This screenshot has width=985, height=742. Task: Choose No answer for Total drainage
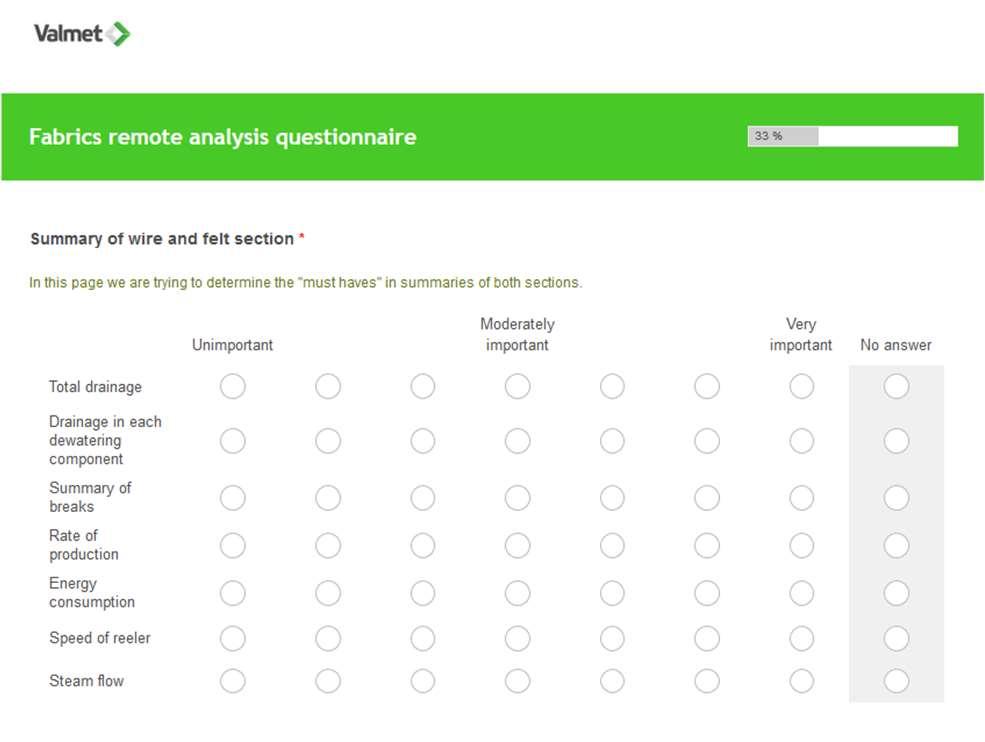tap(896, 386)
